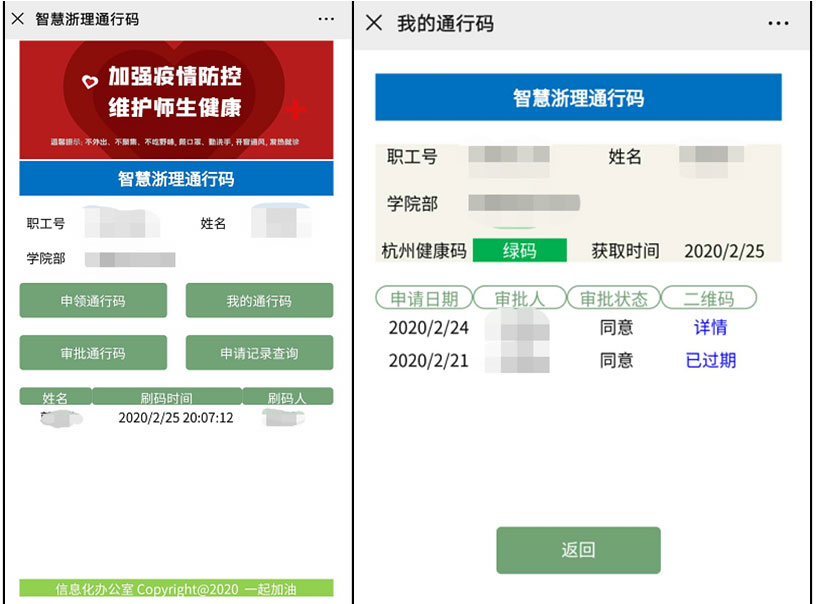
Task: Tap the red epidemic prevention banner
Action: click(x=176, y=100)
